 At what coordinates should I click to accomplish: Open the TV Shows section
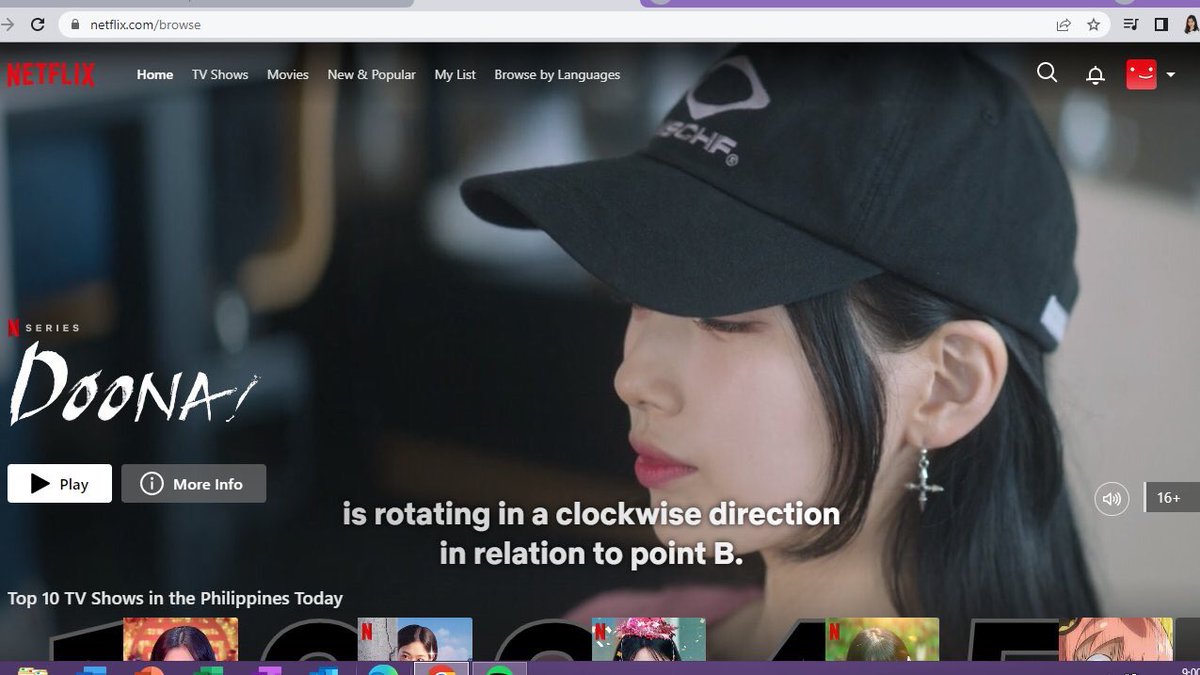[220, 75]
